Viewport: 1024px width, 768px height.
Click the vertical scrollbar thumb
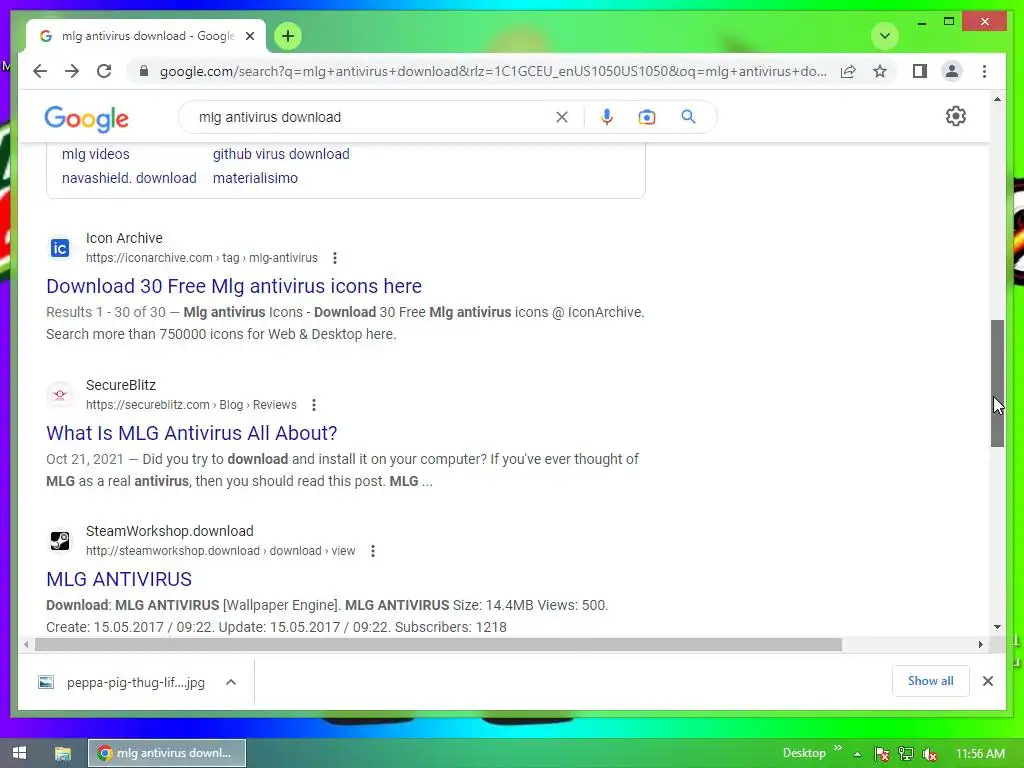tap(997, 383)
